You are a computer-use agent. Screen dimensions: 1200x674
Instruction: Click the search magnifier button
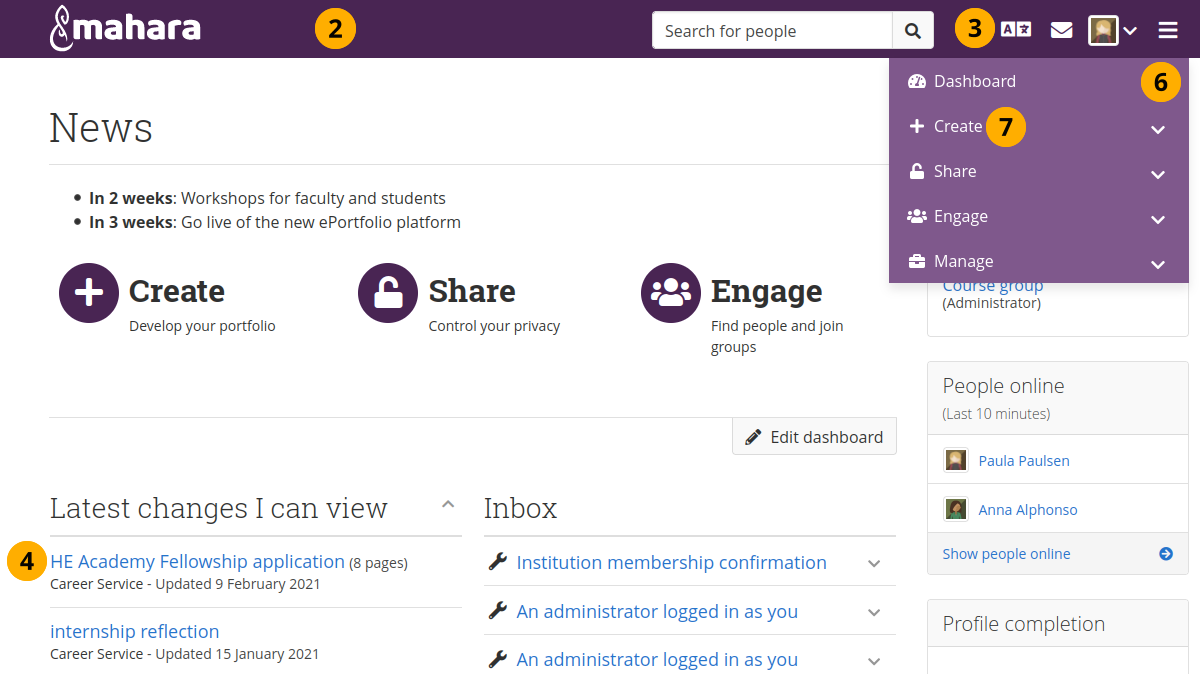913,31
